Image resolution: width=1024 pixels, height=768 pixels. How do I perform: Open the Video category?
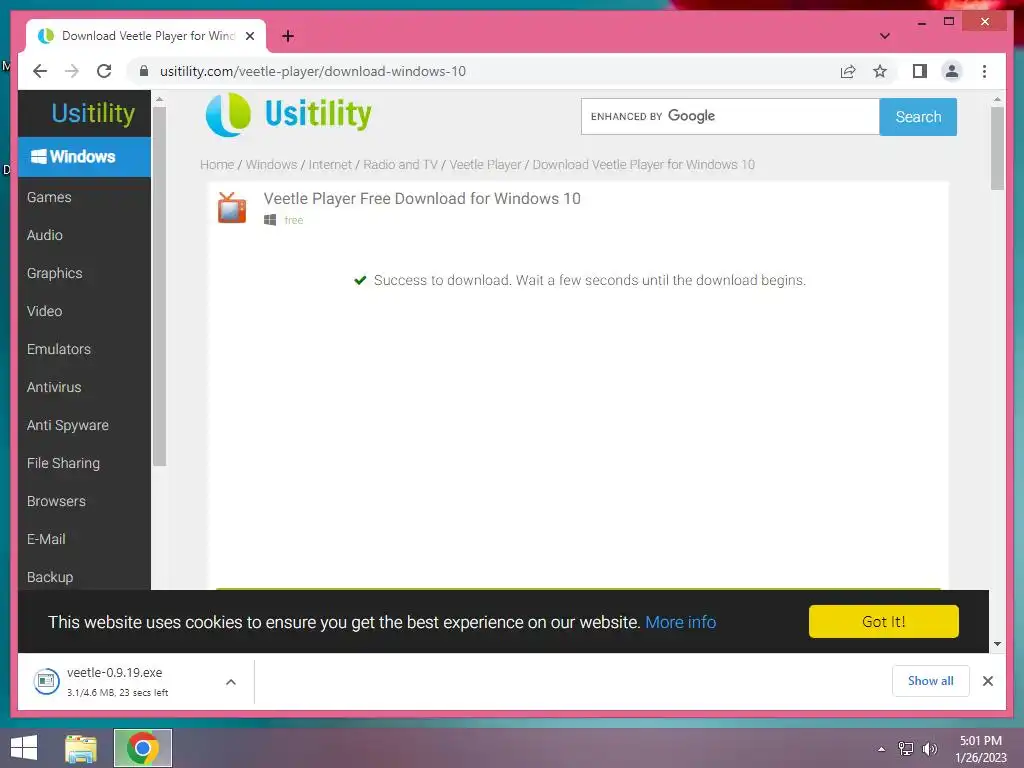point(44,311)
